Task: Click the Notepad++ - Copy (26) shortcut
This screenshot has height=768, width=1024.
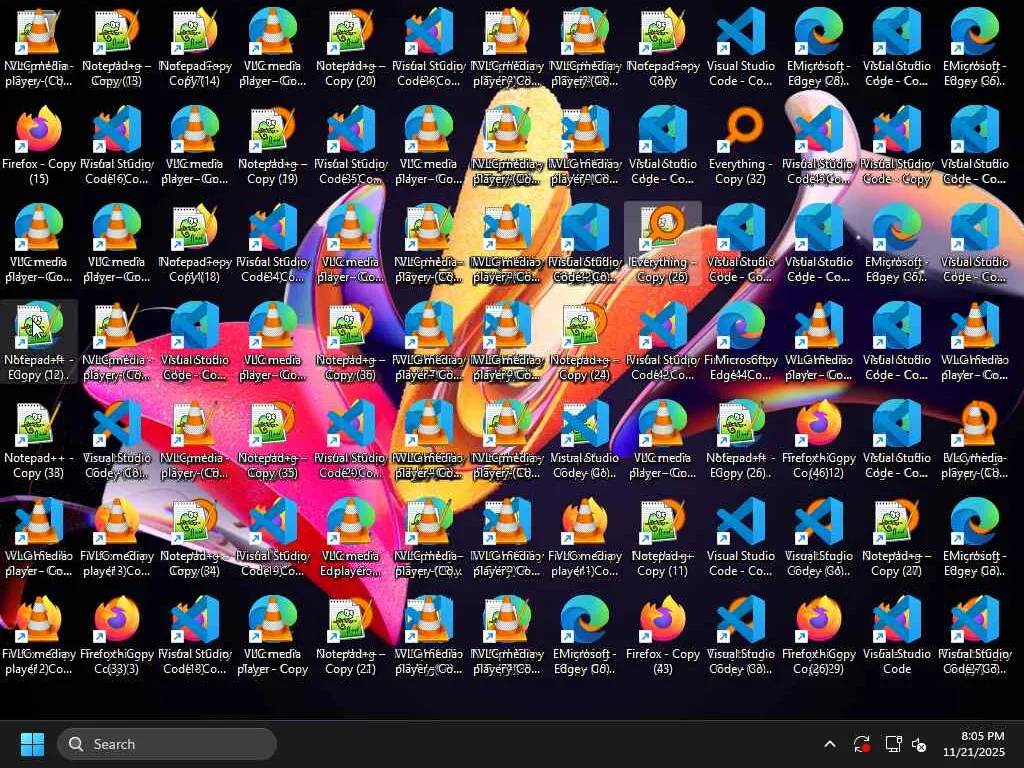Action: pos(741,440)
